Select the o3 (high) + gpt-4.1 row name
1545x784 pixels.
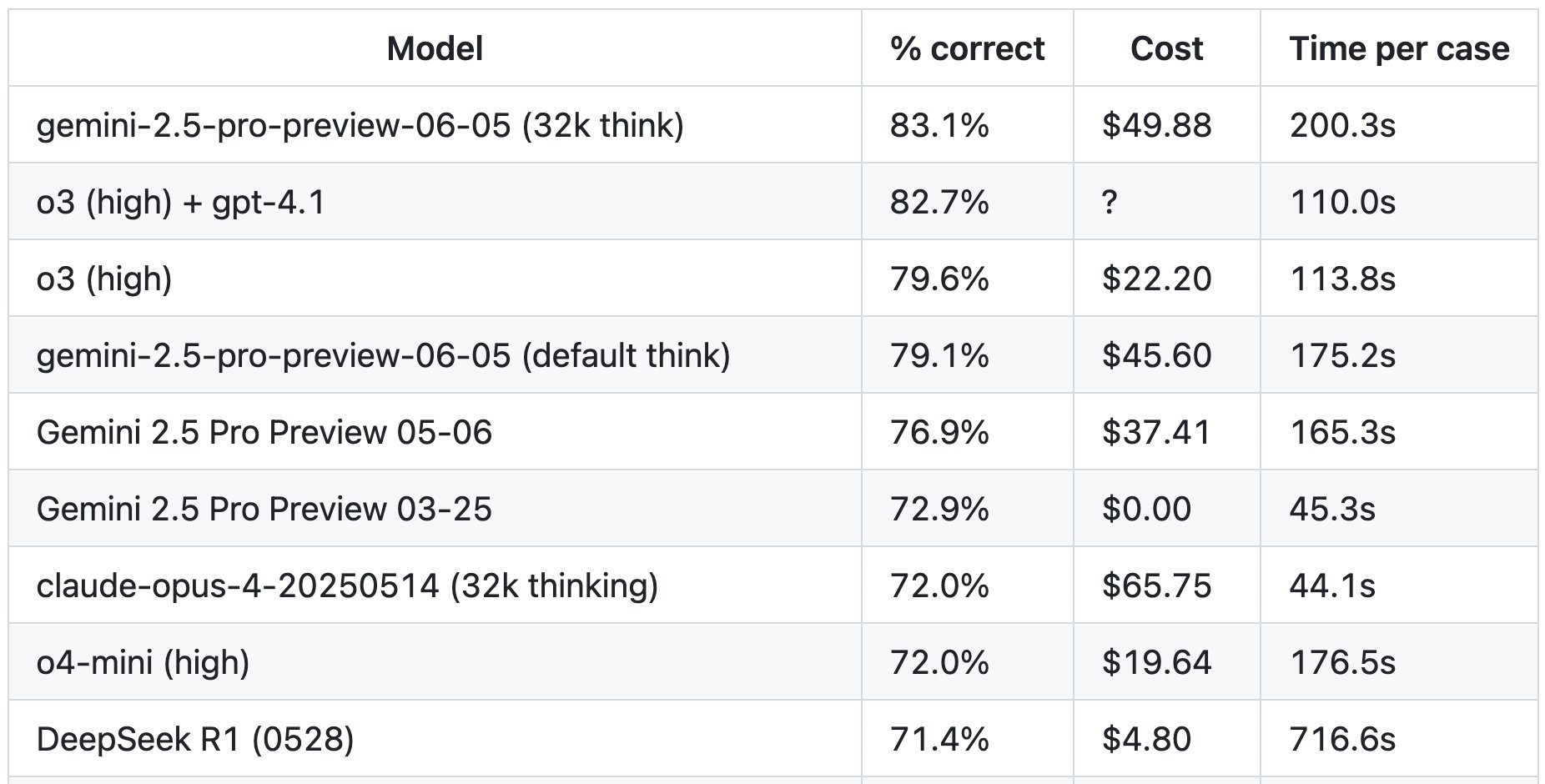pyautogui.click(x=181, y=202)
